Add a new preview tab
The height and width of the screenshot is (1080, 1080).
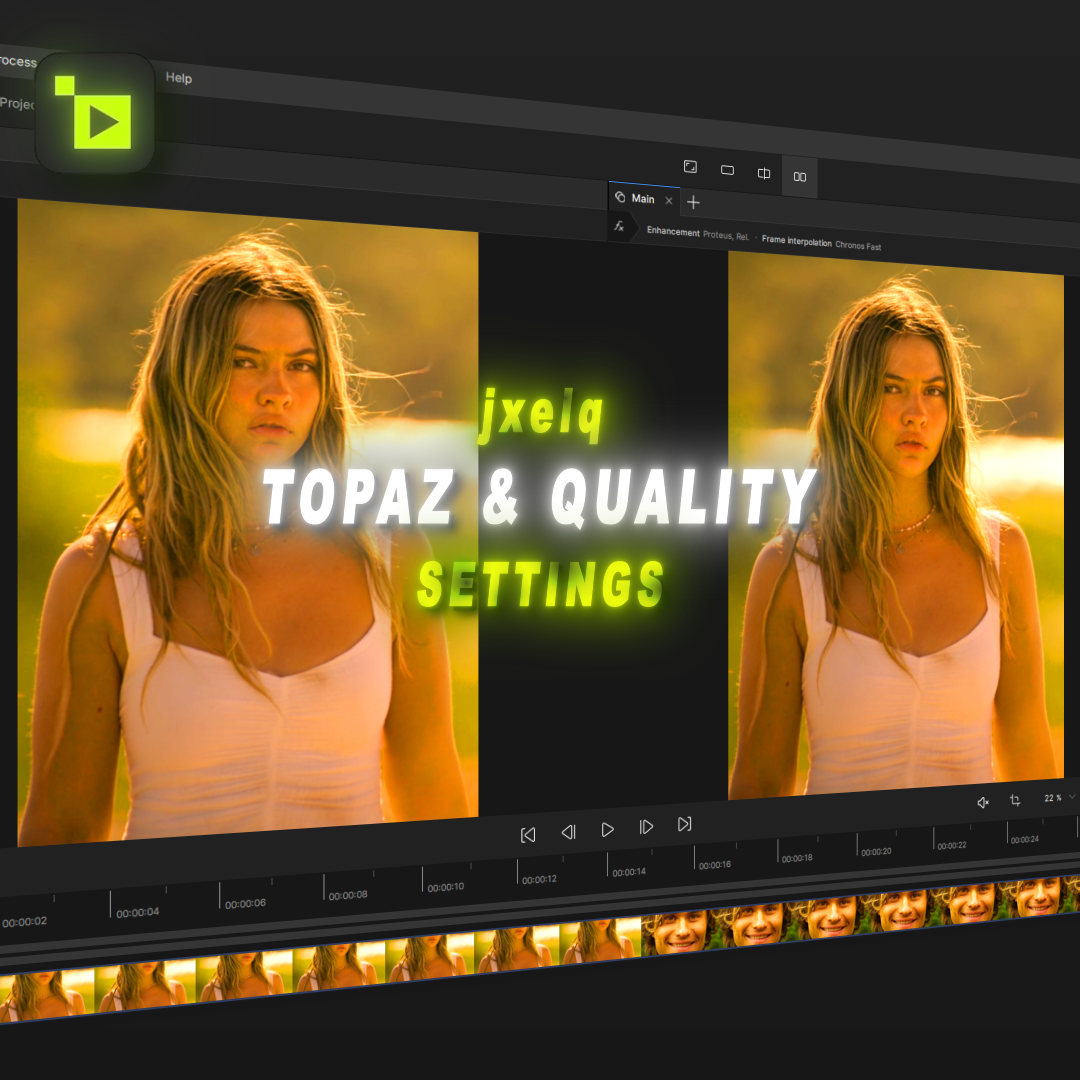(694, 202)
